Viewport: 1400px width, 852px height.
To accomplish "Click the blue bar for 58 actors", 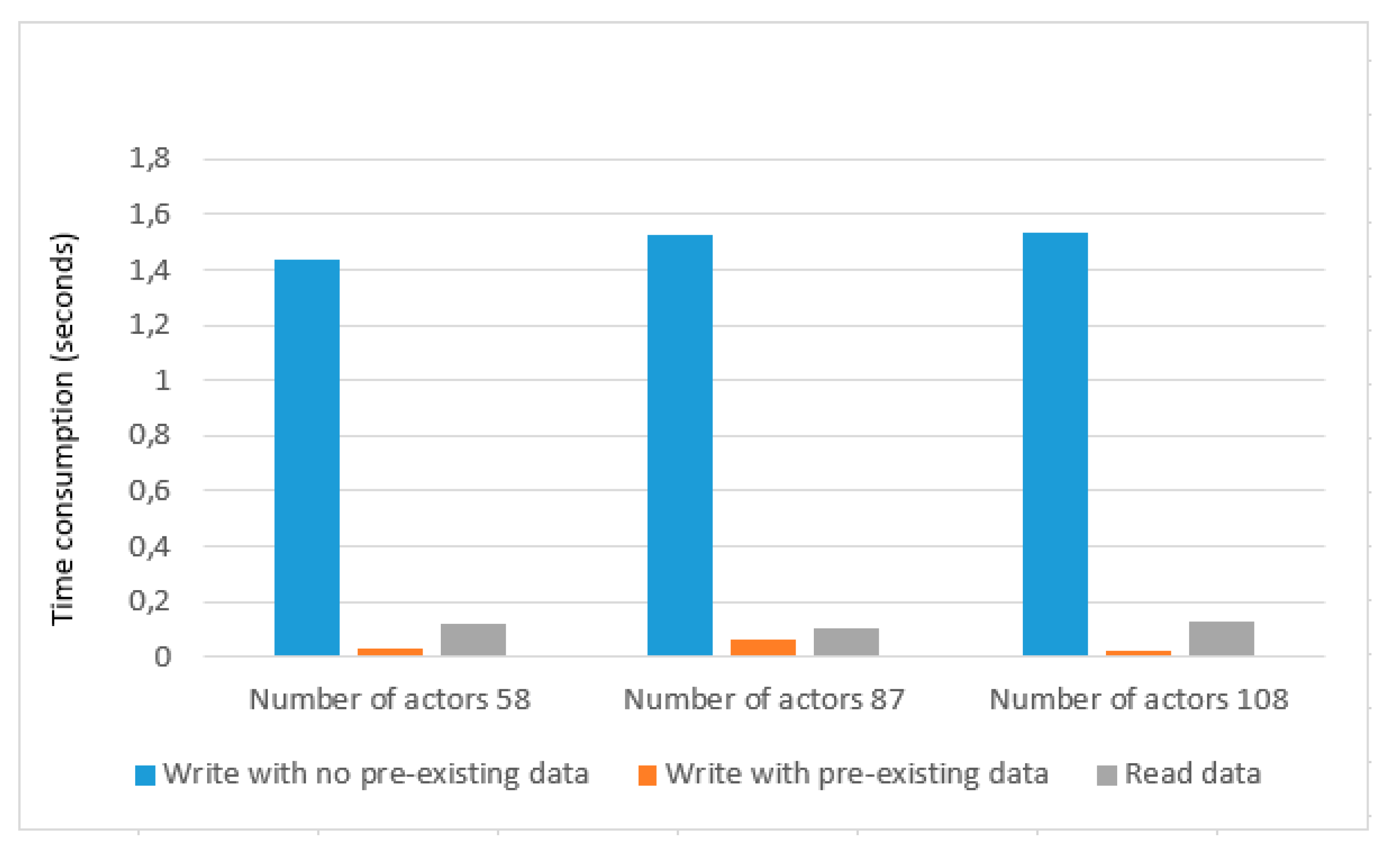I will click(307, 457).
